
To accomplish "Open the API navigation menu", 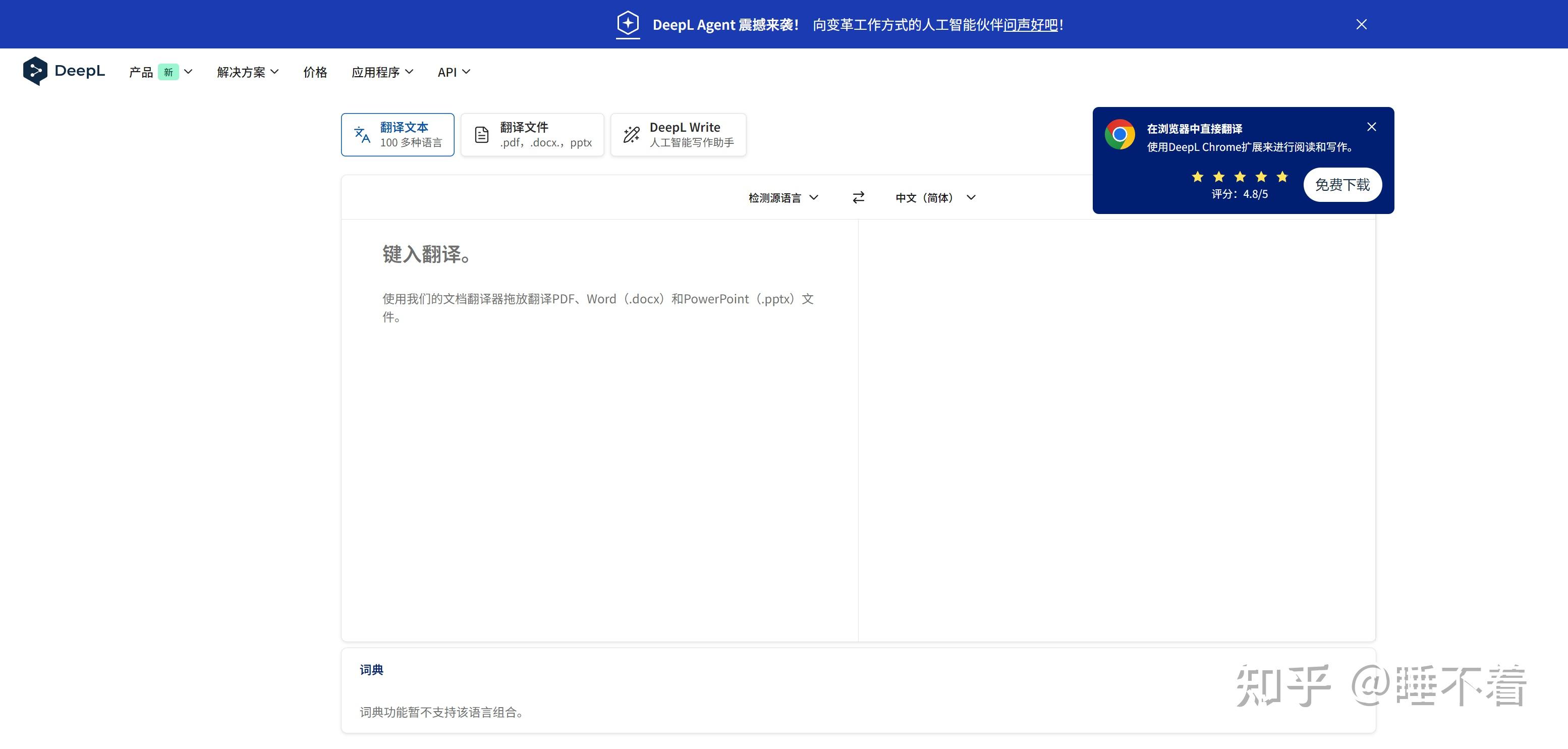I will [x=454, y=72].
